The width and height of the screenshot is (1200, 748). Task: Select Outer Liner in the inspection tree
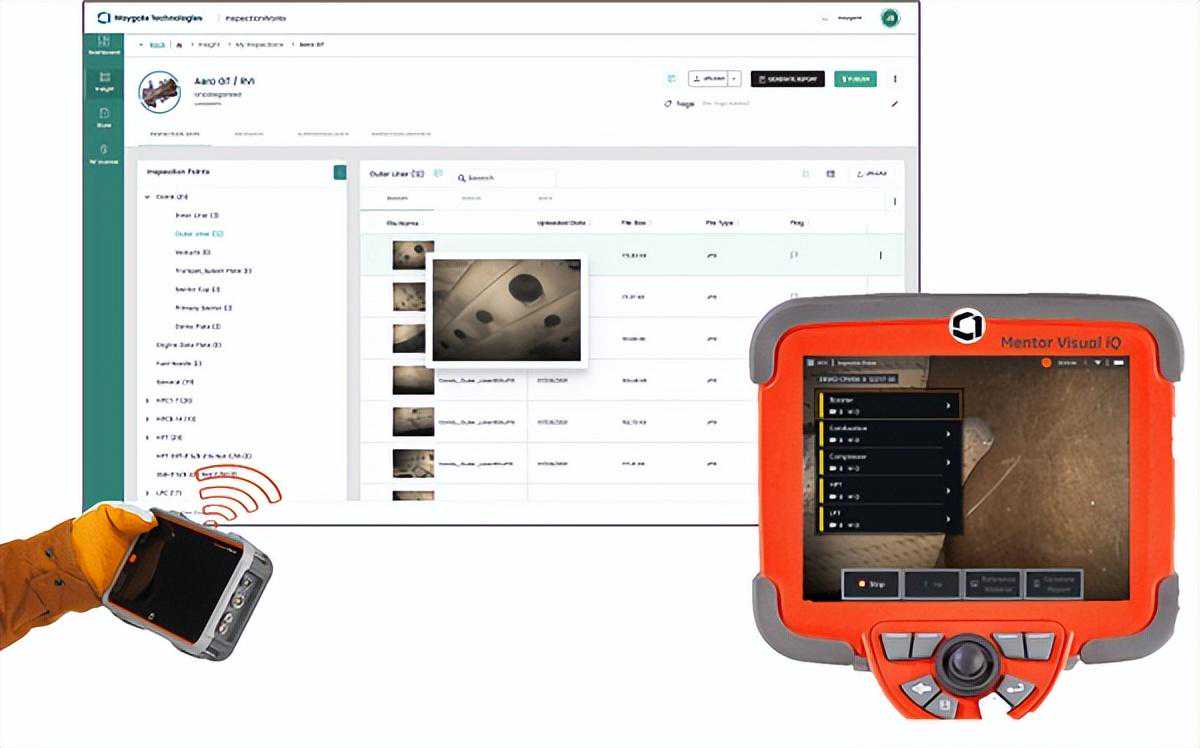point(198,234)
